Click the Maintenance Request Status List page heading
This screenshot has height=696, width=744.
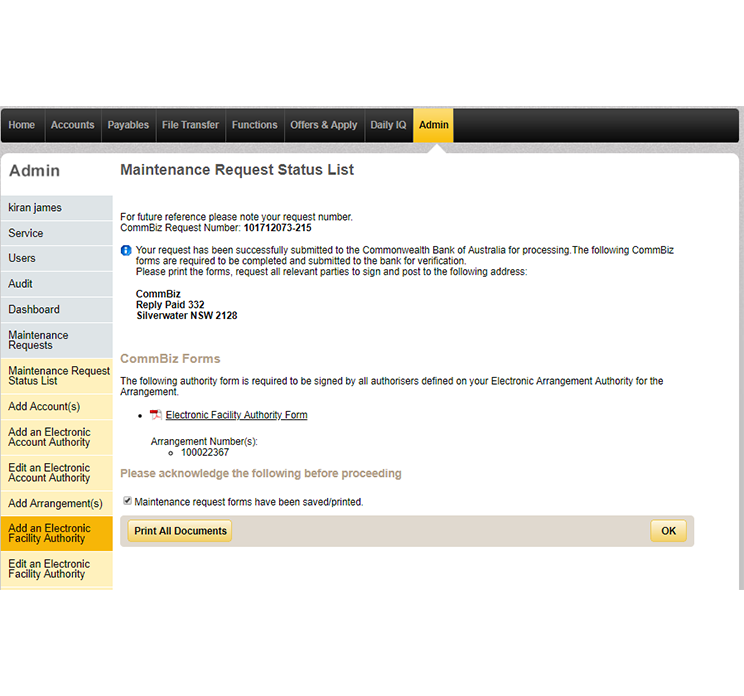[237, 170]
